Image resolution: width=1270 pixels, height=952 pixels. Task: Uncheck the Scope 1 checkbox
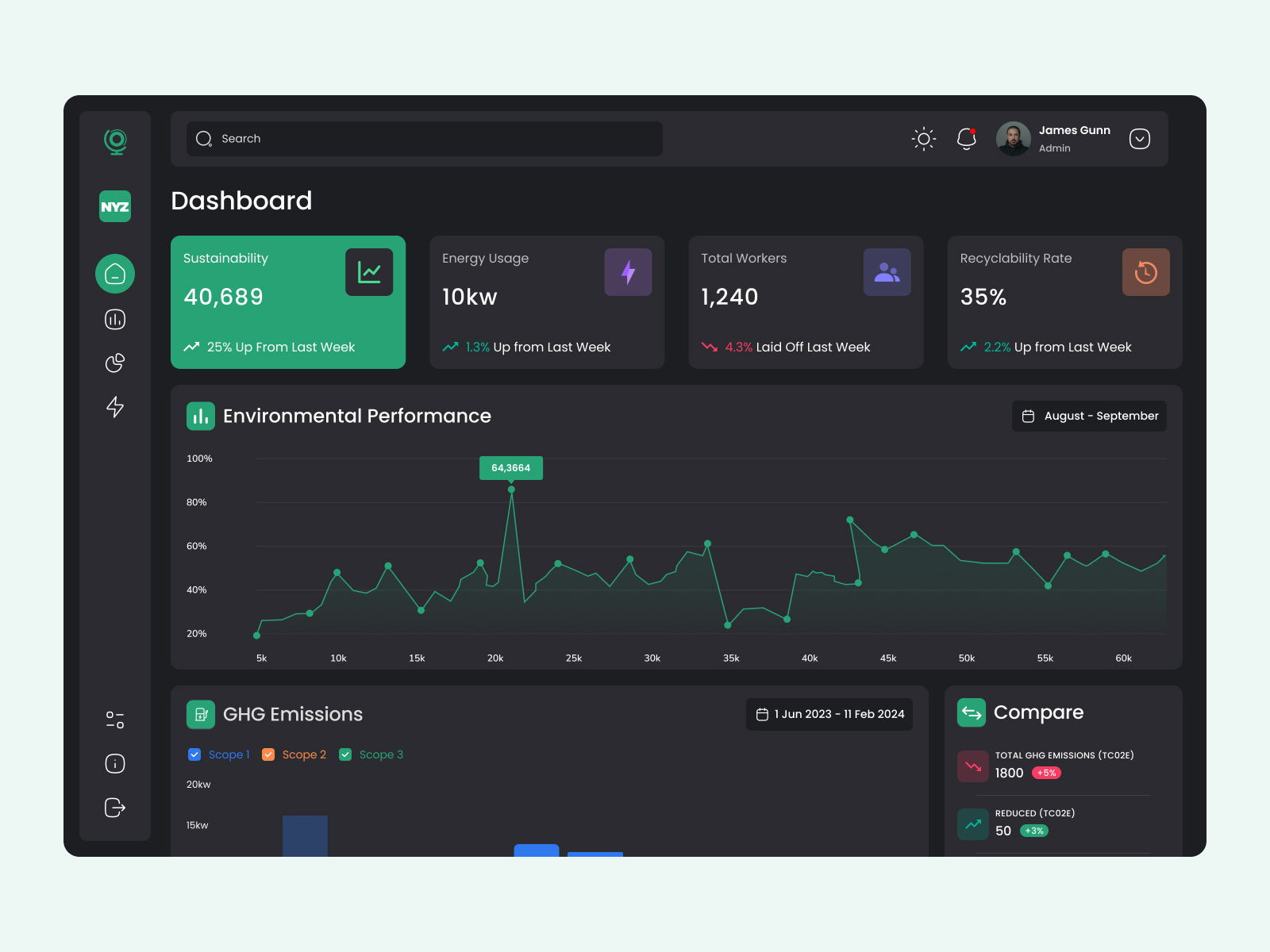(x=194, y=754)
